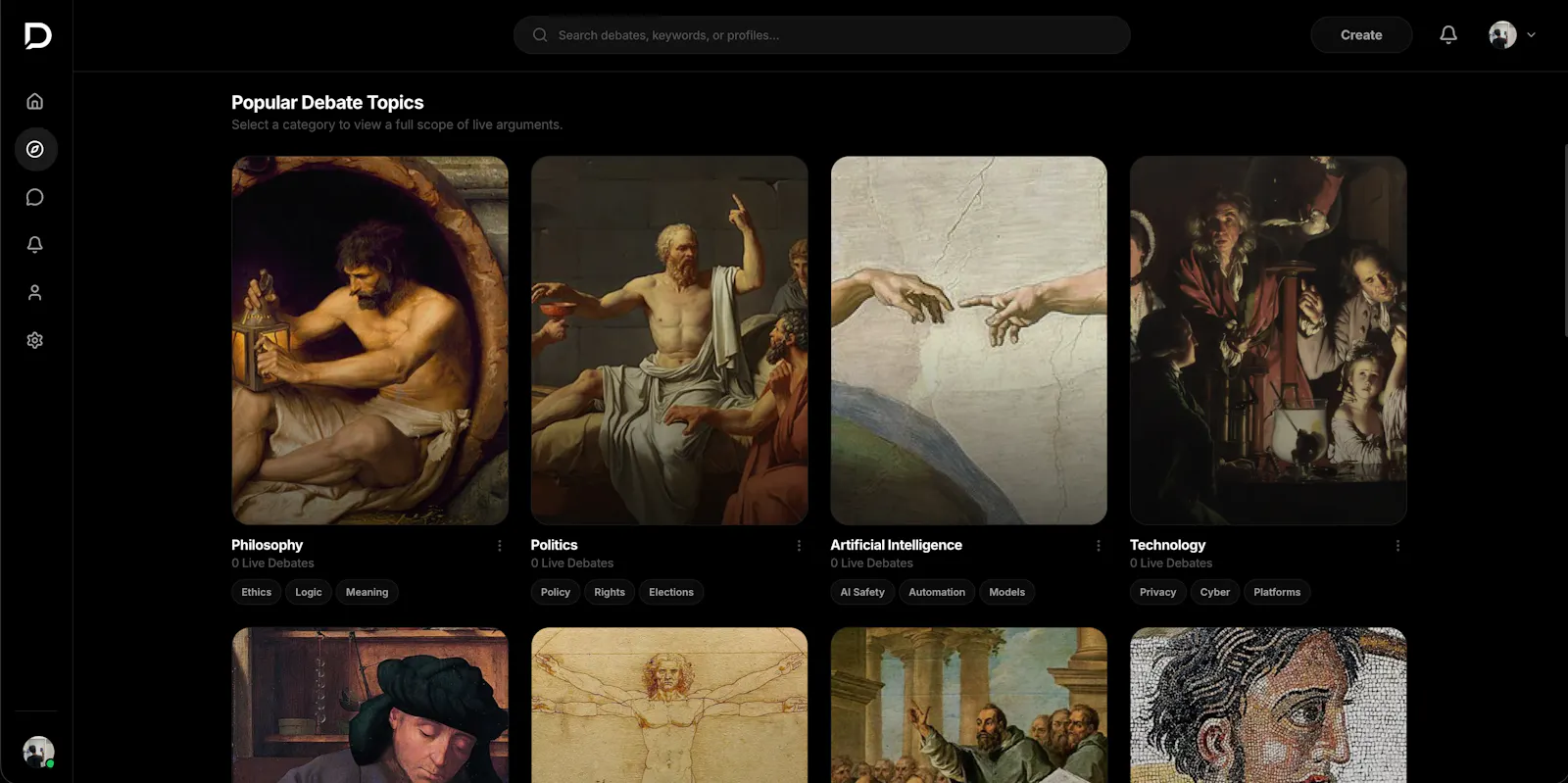The image size is (1568, 783).
Task: Select the Policy tag
Action: (556, 592)
